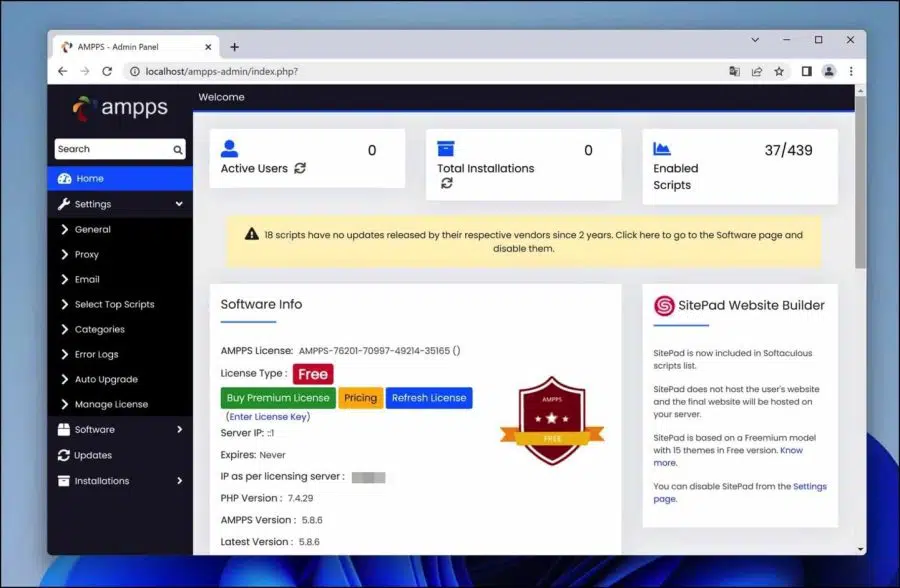Click the red Free license type badge
This screenshot has width=900, height=588.
313,374
